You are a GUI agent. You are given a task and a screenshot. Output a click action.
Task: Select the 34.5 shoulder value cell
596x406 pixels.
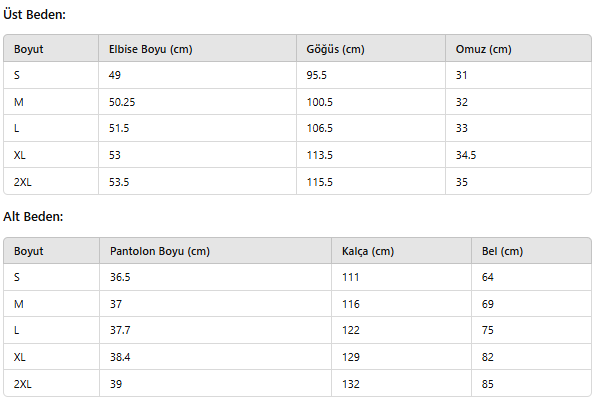pos(518,155)
